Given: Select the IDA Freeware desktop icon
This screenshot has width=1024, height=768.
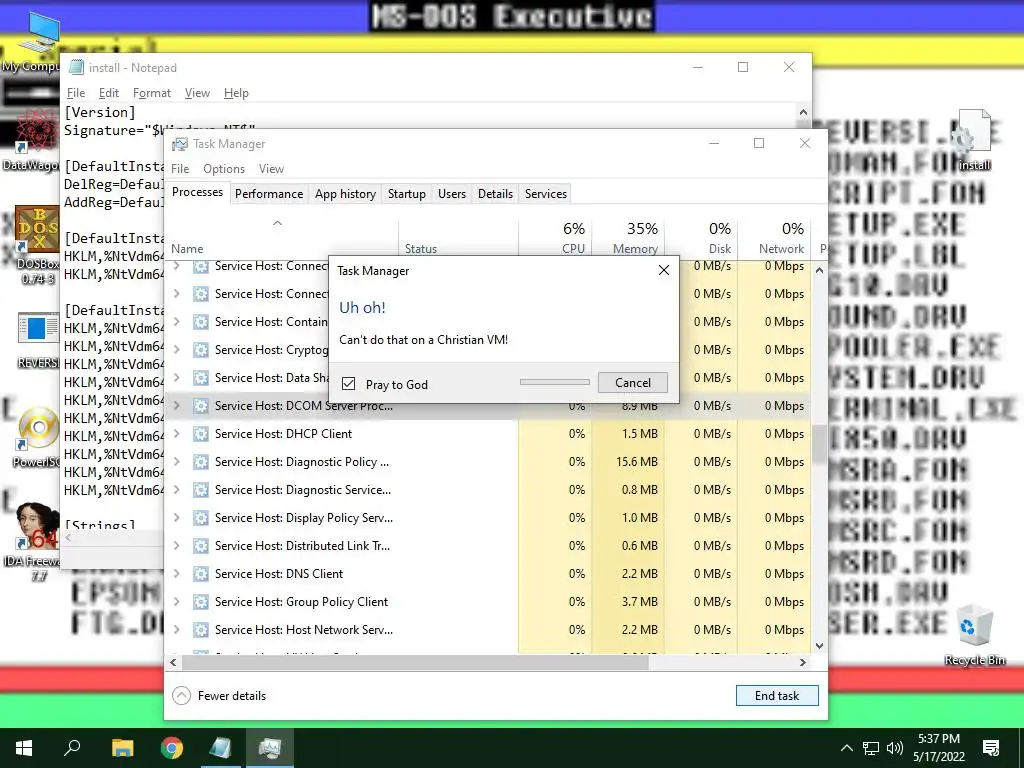Looking at the screenshot, I should 33,542.
